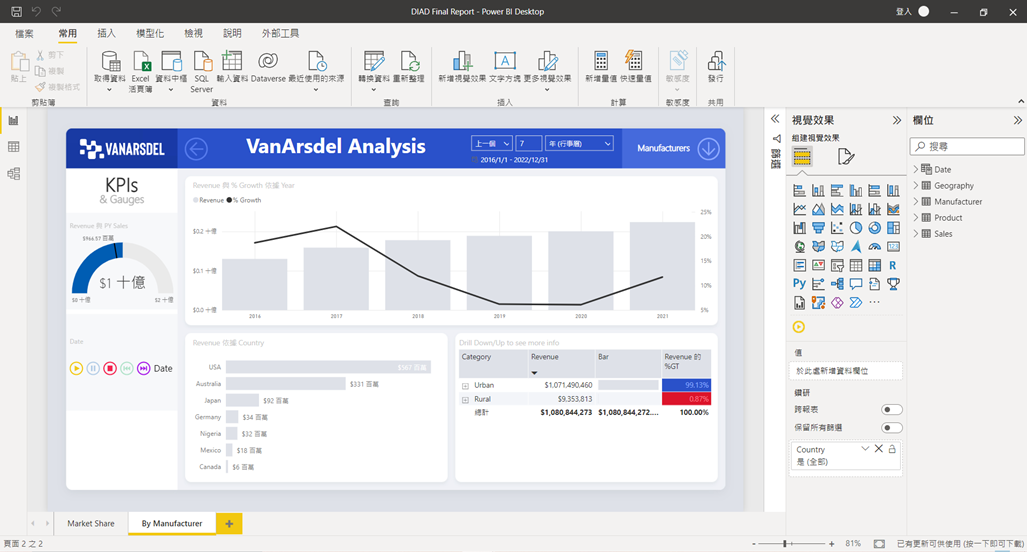The height and width of the screenshot is (552, 1027).
Task: Expand the Urban row in matrix
Action: pos(465,386)
